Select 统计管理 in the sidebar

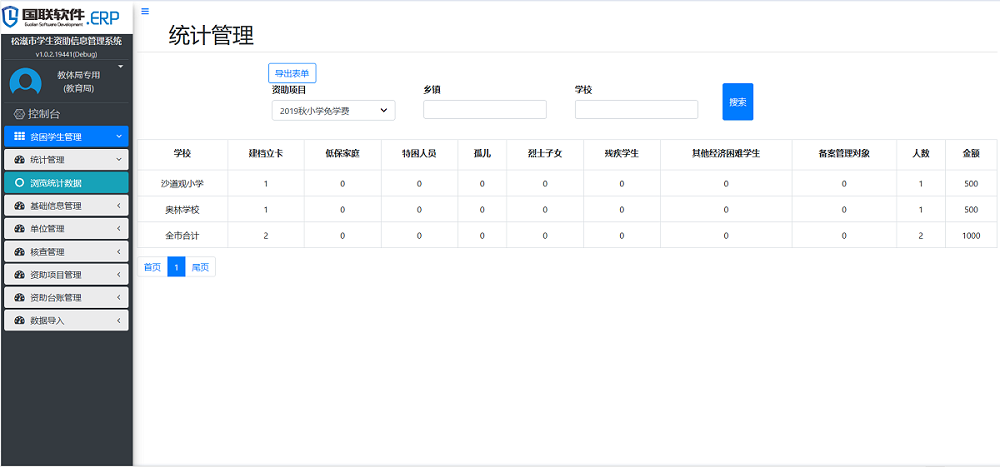pos(66,159)
